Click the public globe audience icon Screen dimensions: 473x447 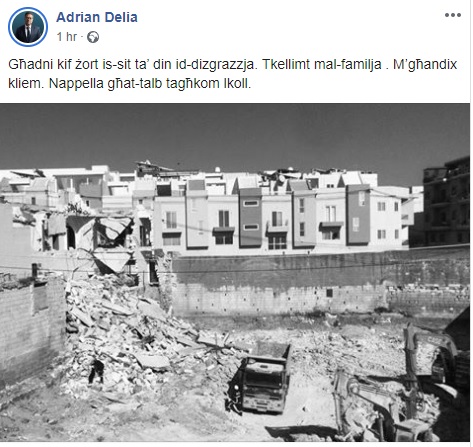[93, 37]
